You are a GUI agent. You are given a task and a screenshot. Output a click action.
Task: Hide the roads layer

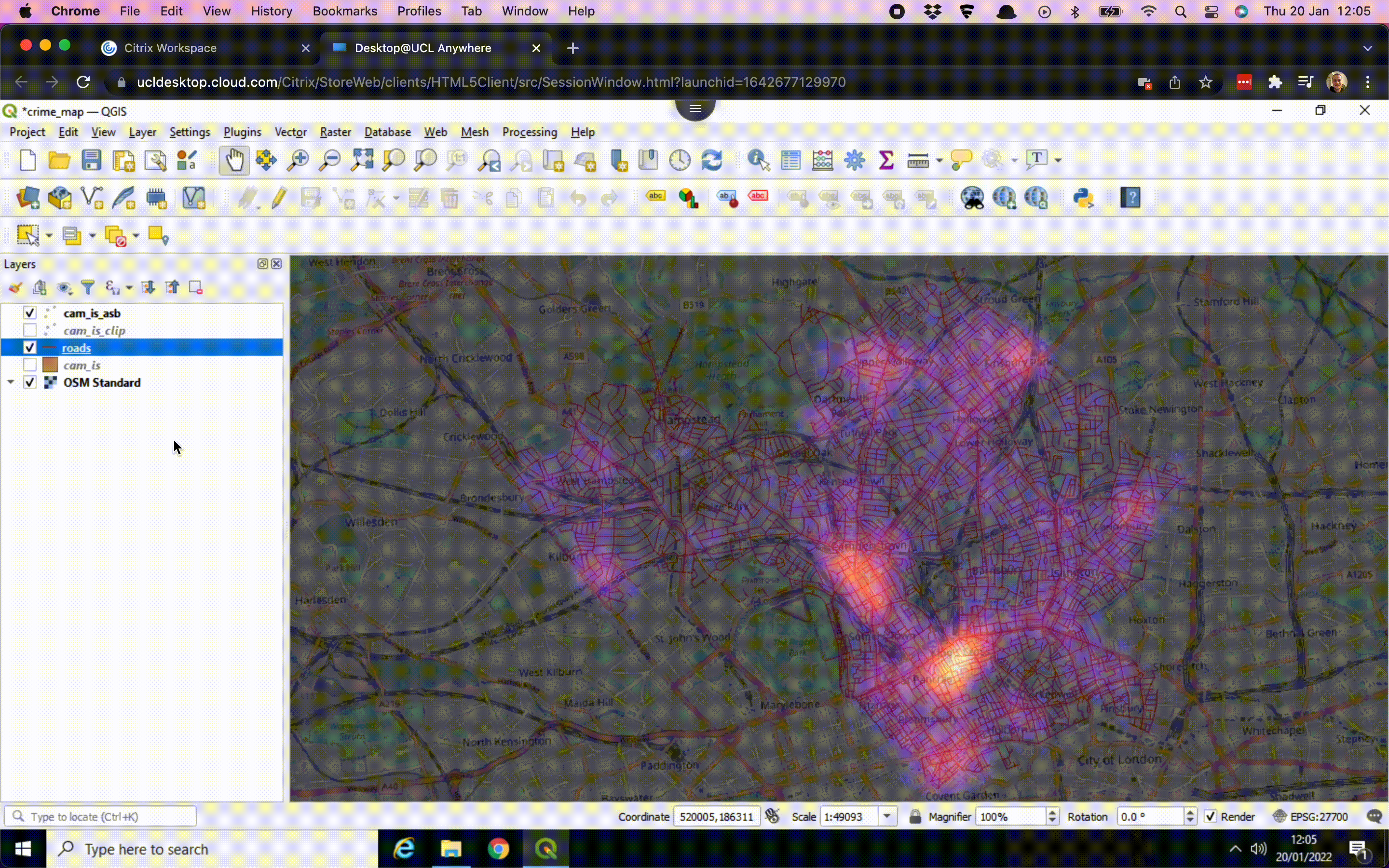click(x=29, y=347)
